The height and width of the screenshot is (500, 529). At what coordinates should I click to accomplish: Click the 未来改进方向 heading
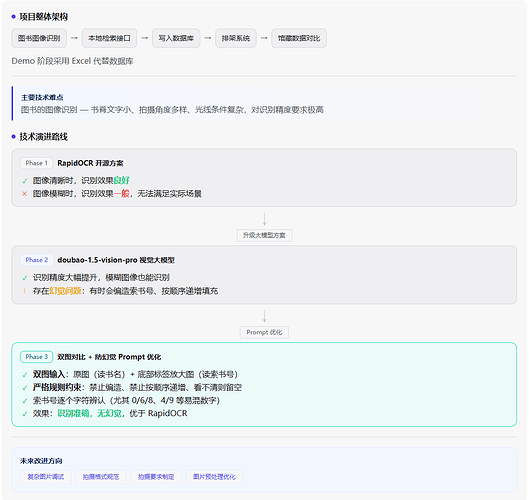click(41, 461)
